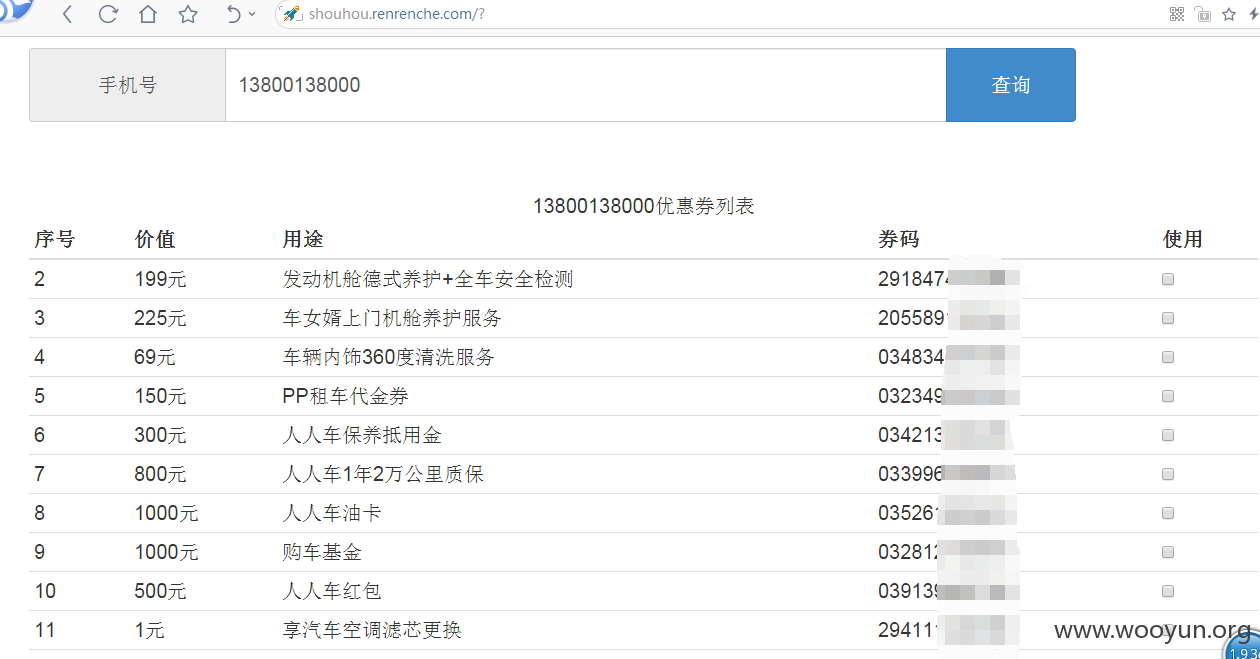Open the browser home page icon

148,14
